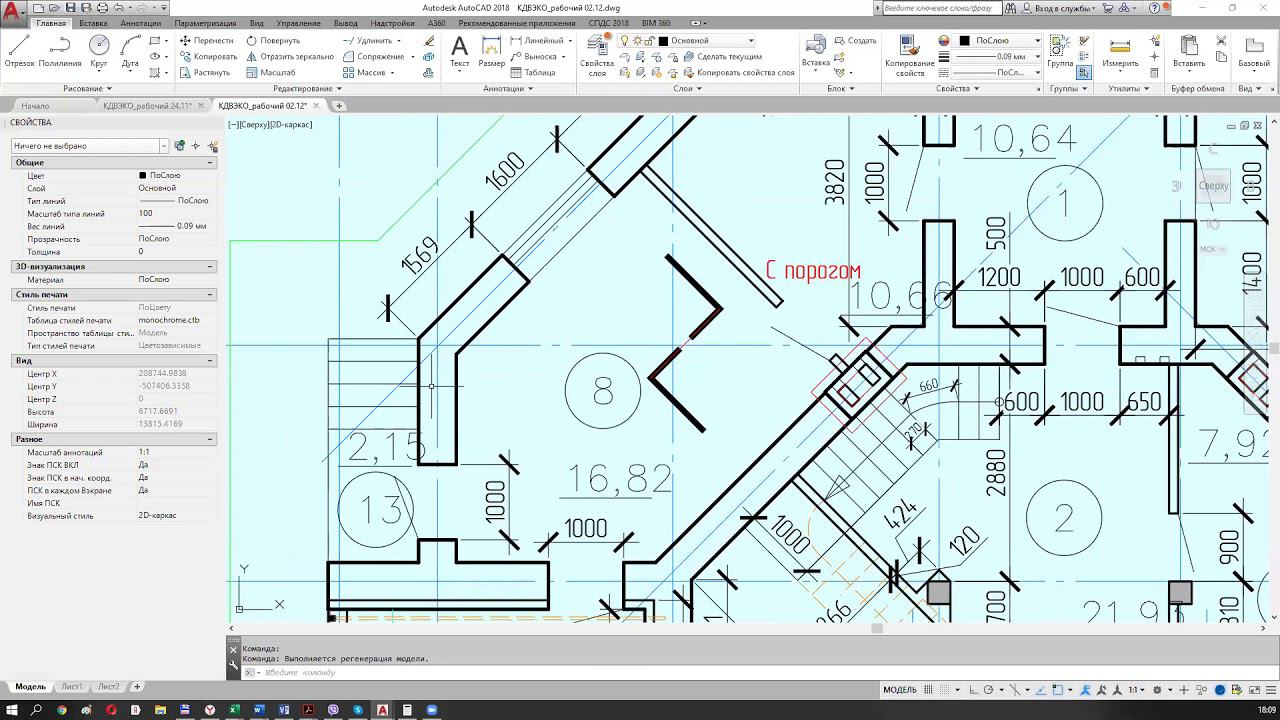Click the Измерить (Measure) tool
This screenshot has height=720, width=1280.
point(1120,51)
